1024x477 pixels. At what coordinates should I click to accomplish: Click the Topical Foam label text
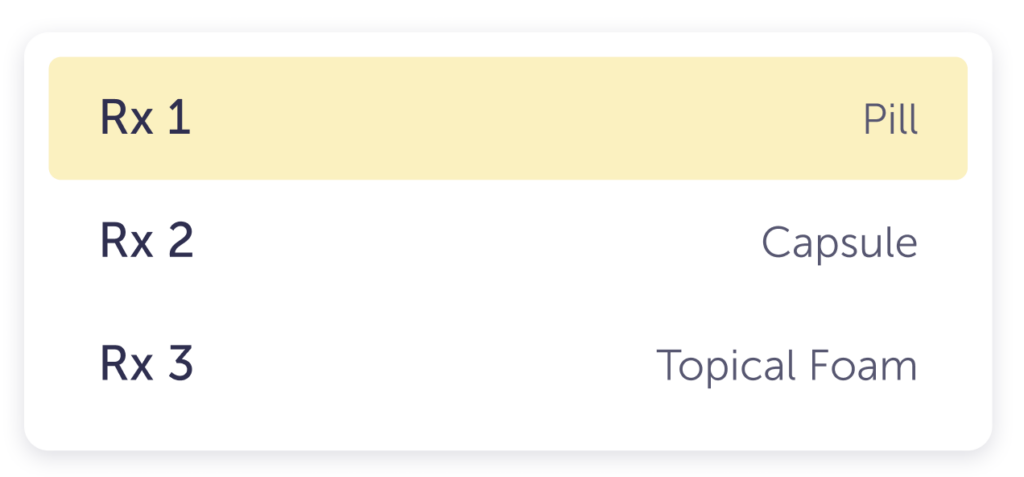(x=786, y=366)
